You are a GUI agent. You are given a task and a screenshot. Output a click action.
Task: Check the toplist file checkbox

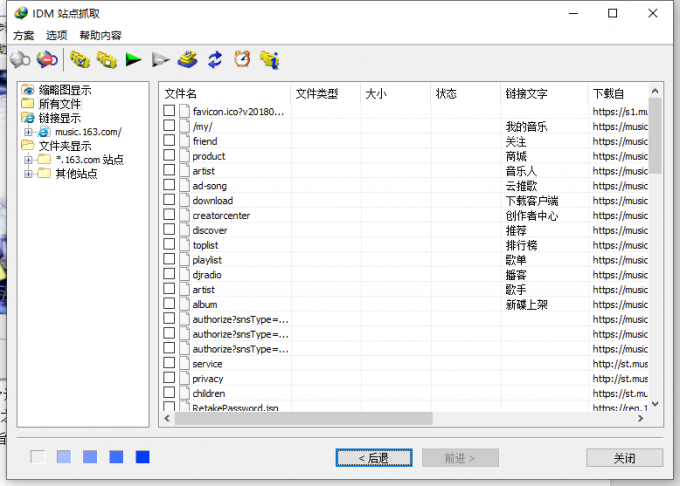click(x=169, y=244)
